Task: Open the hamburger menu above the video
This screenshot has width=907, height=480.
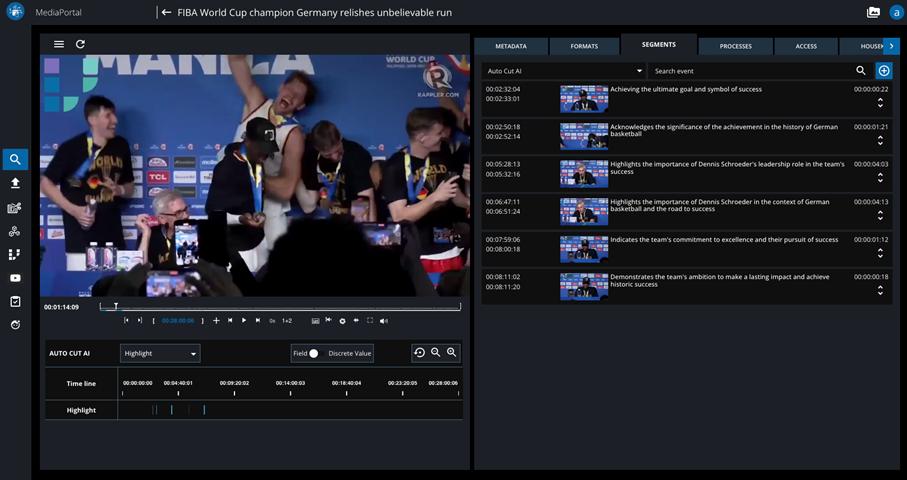Action: [59, 44]
